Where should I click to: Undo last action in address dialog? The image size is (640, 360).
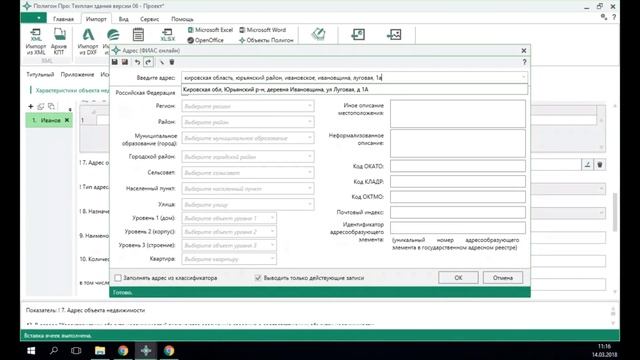(x=138, y=62)
